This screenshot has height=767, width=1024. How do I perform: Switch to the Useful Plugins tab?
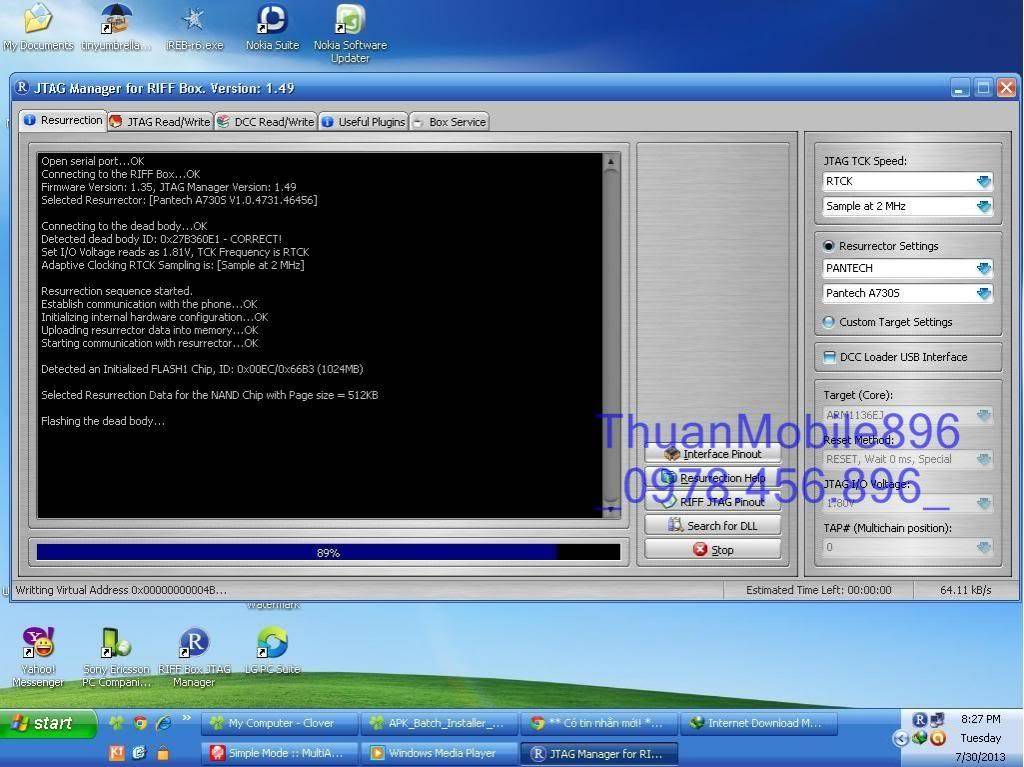coord(364,122)
